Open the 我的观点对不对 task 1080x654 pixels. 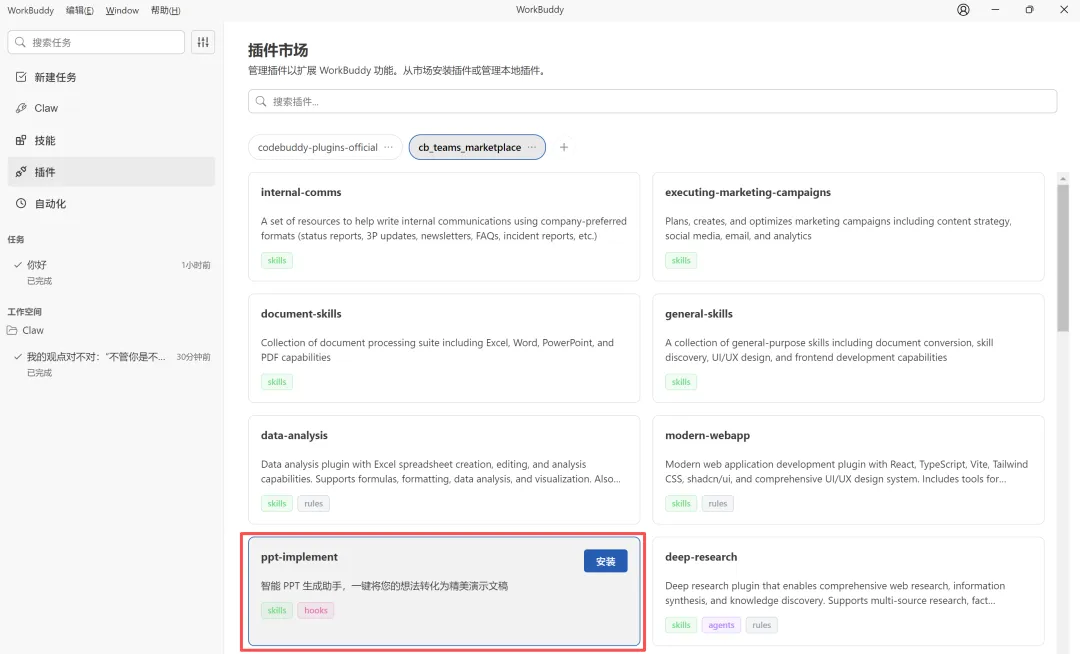pyautogui.click(x=112, y=363)
